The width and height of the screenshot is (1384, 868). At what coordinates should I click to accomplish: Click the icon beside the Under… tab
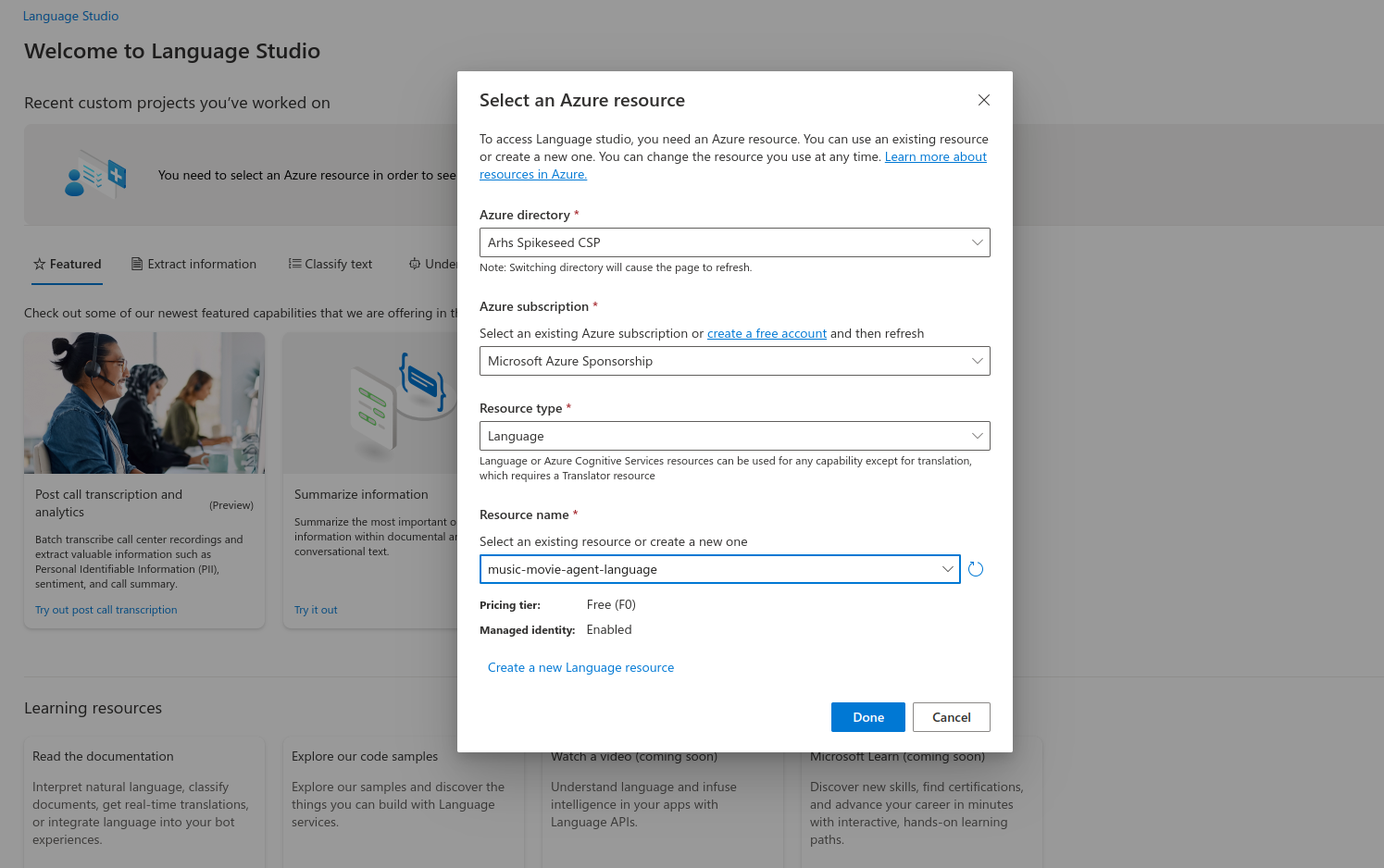pos(415,264)
